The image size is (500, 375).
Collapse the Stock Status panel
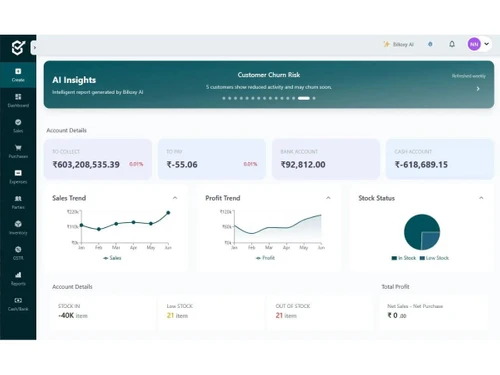pyautogui.click(x=481, y=198)
